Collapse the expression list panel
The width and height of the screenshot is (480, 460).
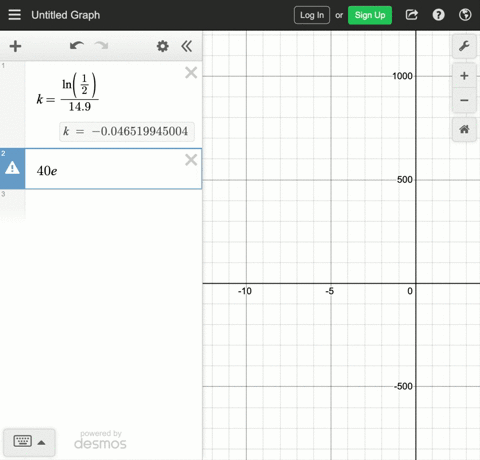(187, 46)
